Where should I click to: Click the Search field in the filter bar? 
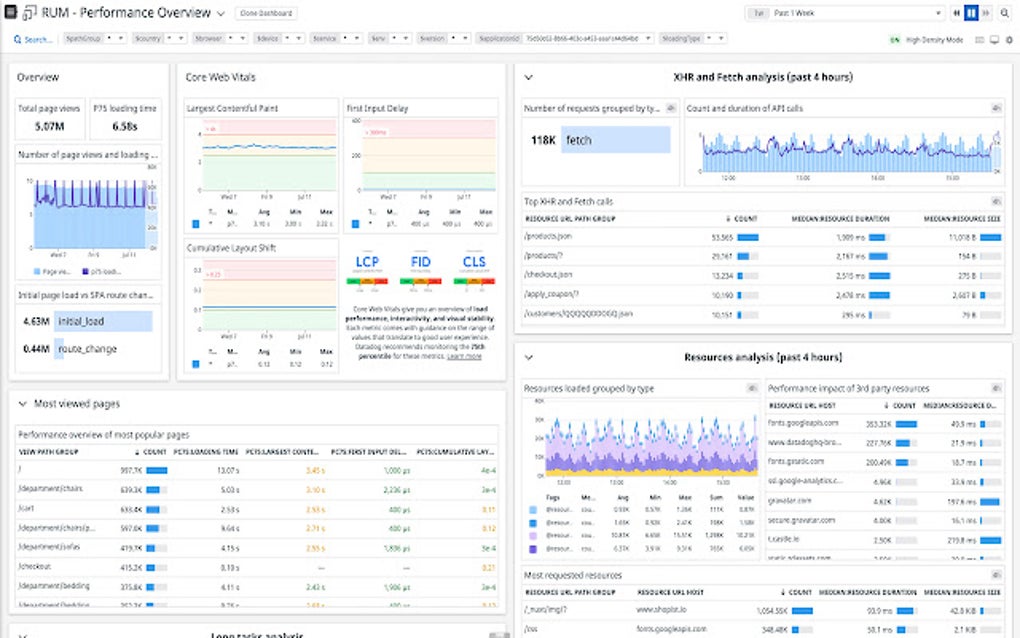click(x=36, y=40)
